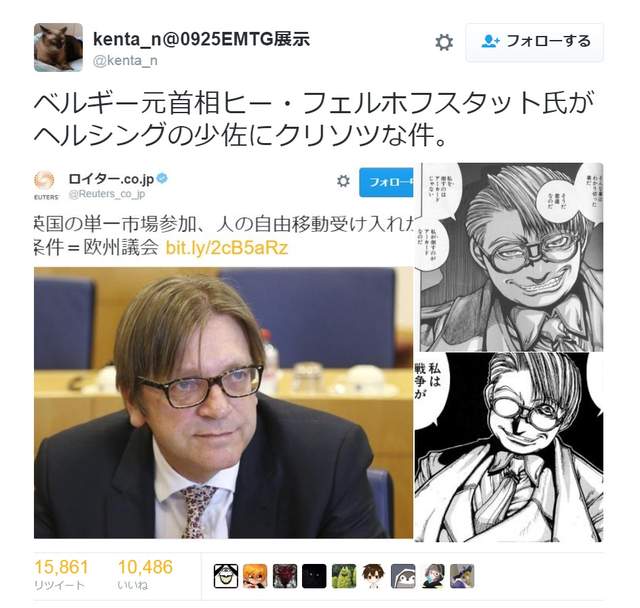
Task: Open the black avatar with eyes
Action: click(314, 576)
